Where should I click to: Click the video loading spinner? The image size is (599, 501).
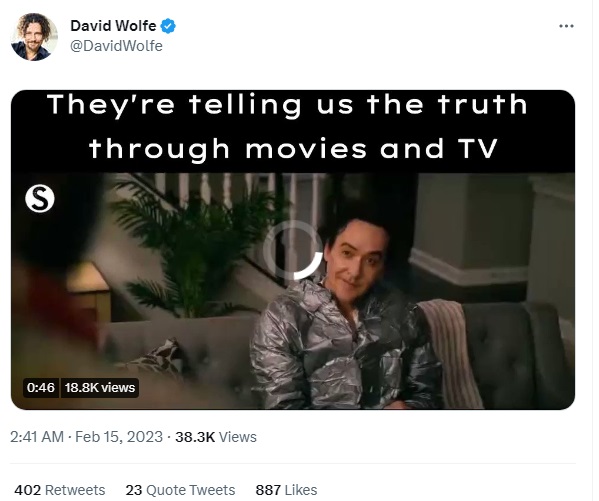point(293,250)
